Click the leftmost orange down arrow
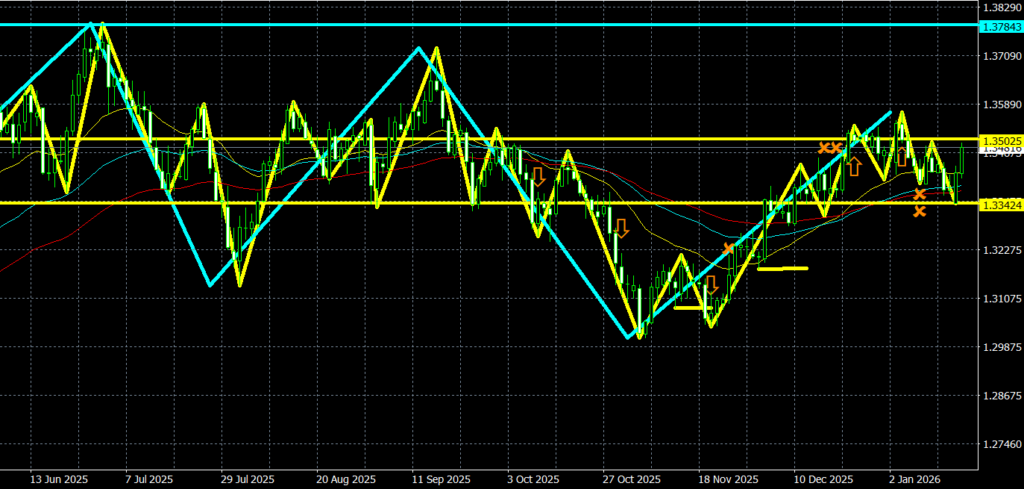Viewport: 1024px width, 489px height. tap(538, 177)
